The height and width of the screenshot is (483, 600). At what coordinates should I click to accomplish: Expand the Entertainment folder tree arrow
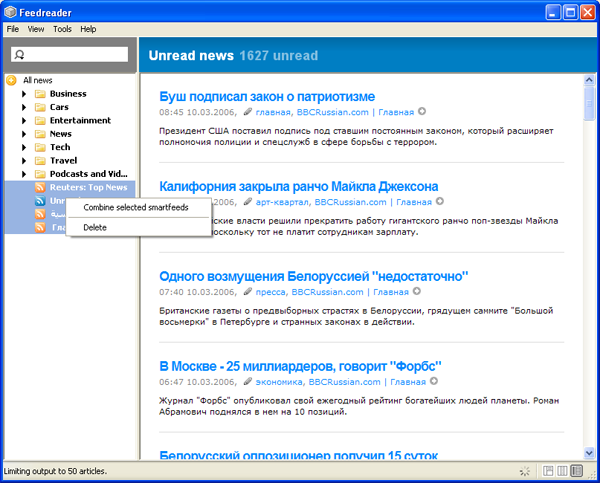[x=24, y=121]
